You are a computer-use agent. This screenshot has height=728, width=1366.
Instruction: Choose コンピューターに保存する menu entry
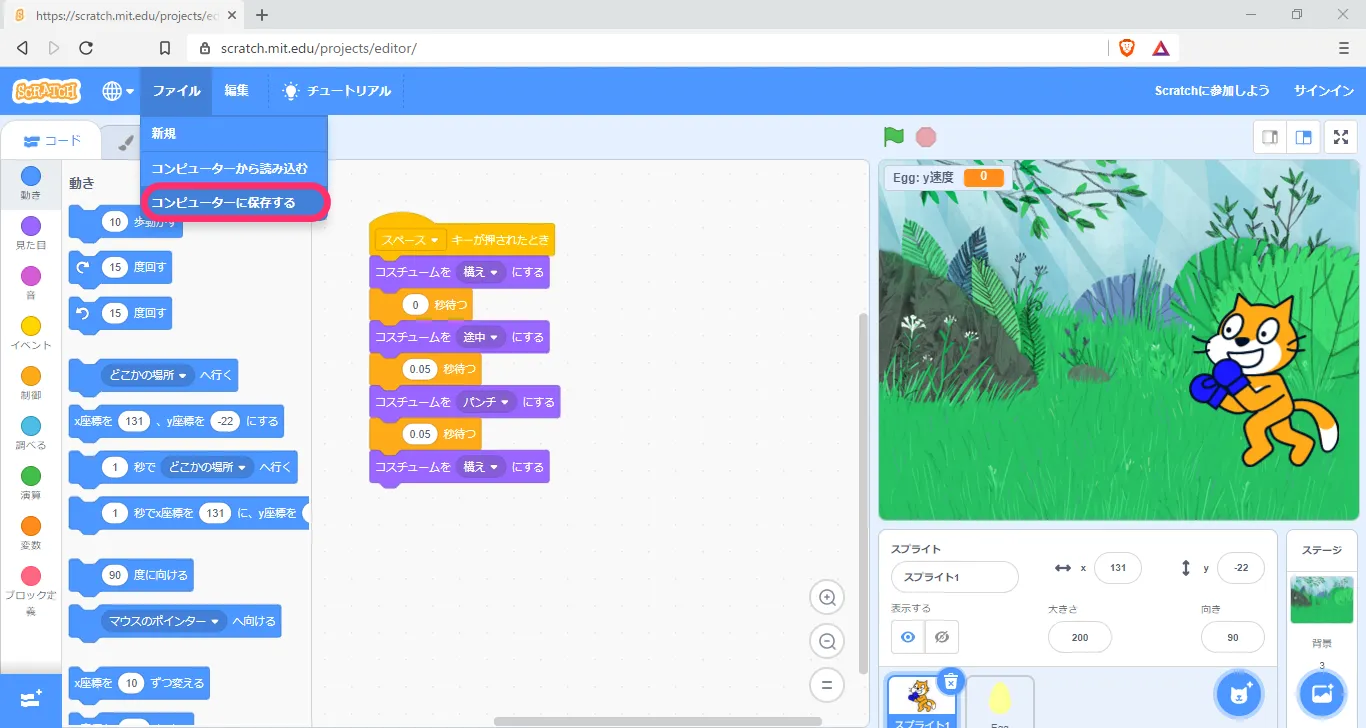pos(234,203)
